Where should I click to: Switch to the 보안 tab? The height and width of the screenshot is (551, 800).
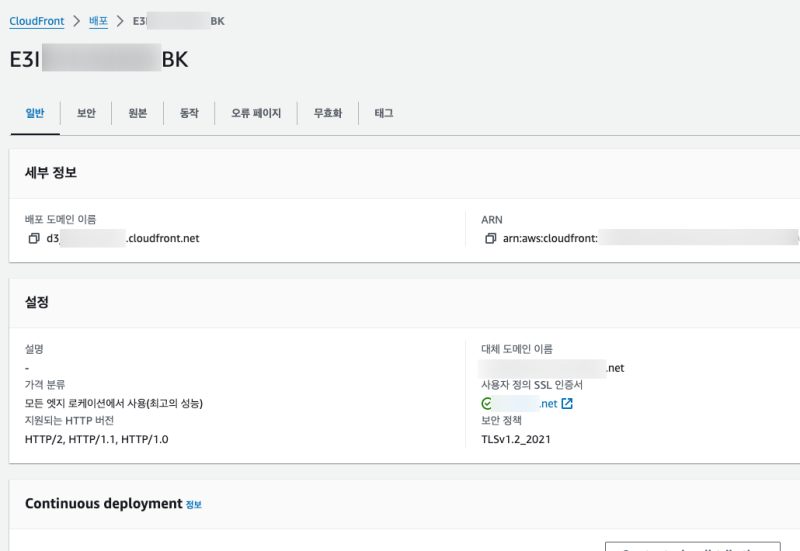point(86,113)
